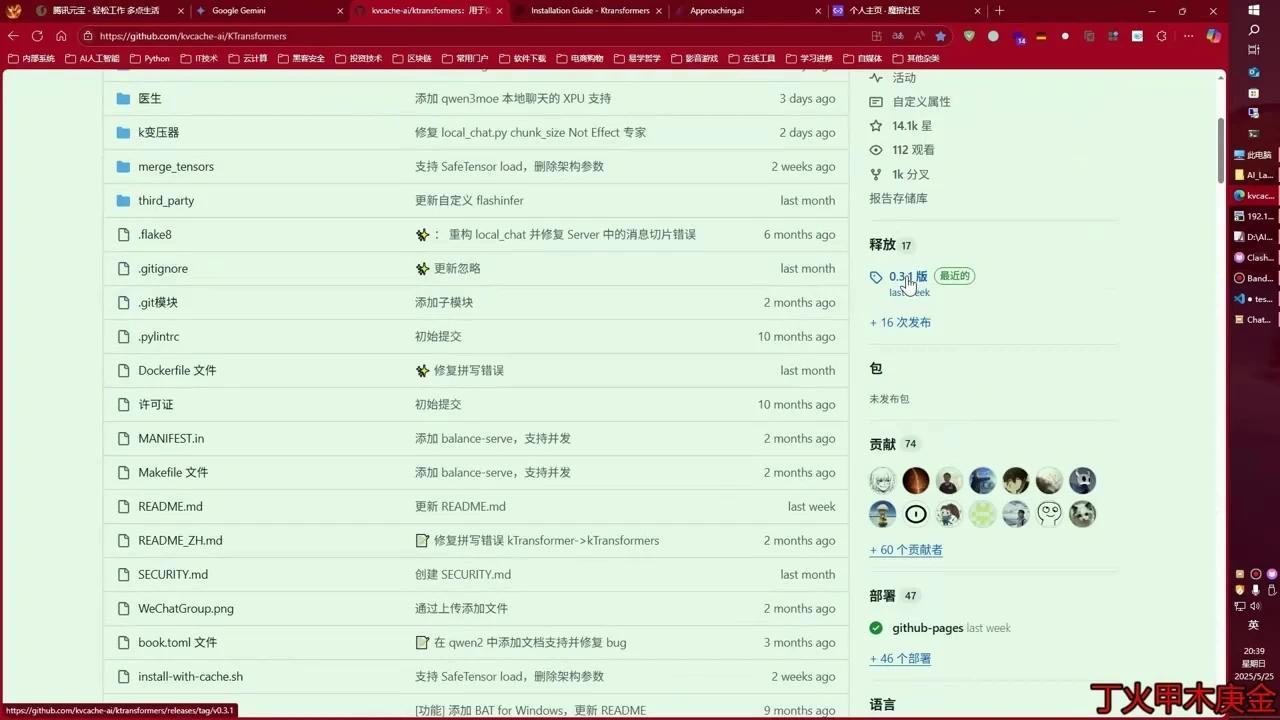This screenshot has width=1280, height=720.
Task: Open the 其他杂类 bookmarks folder
Action: click(919, 58)
